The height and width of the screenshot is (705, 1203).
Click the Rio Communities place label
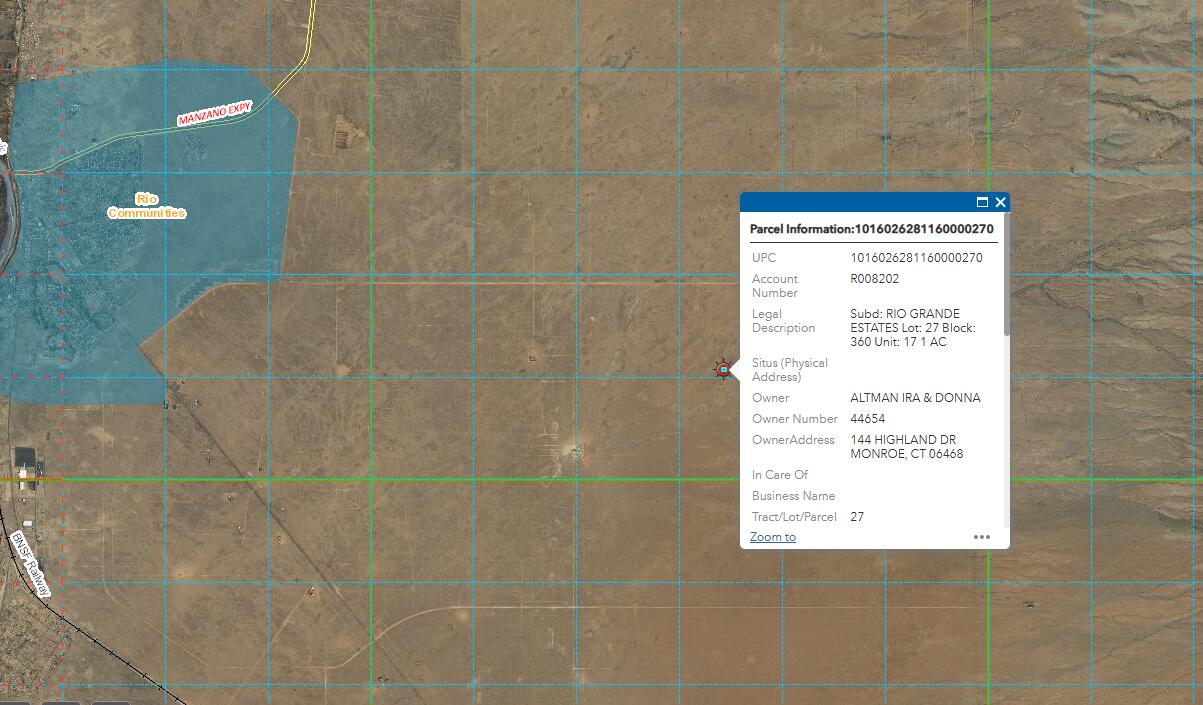146,206
